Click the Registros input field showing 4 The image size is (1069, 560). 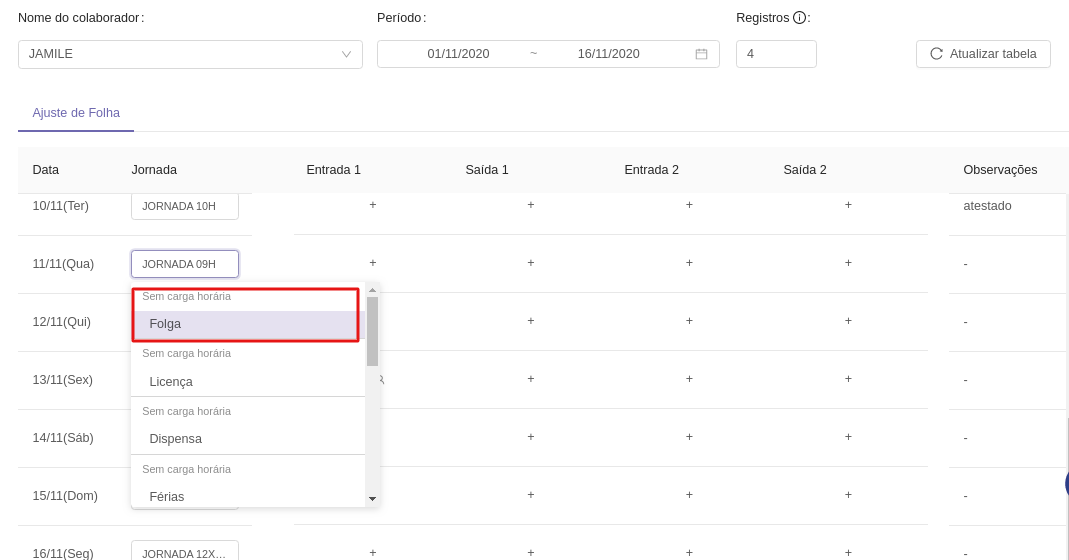(776, 54)
